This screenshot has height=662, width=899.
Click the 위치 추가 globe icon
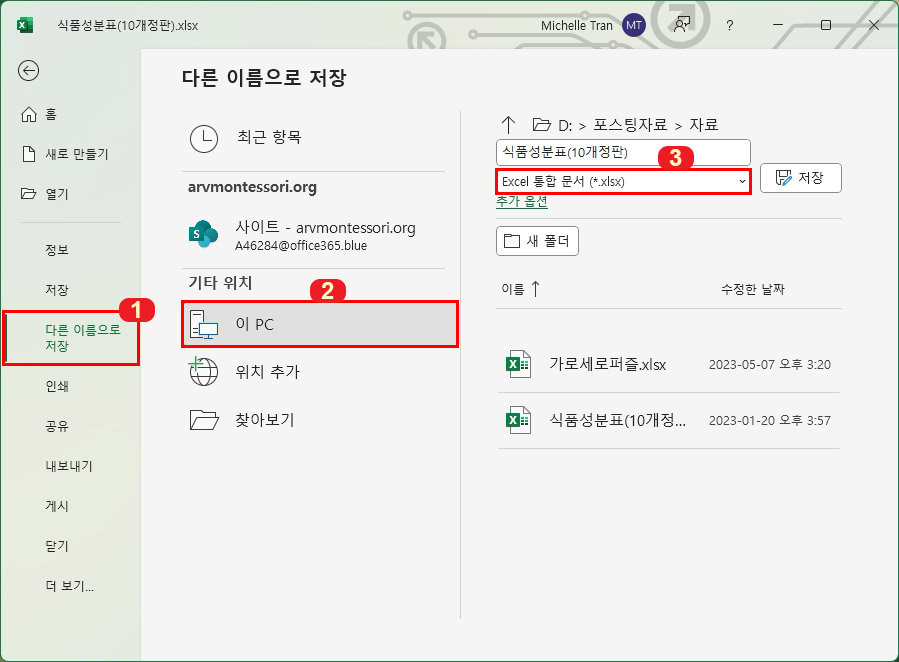click(205, 372)
